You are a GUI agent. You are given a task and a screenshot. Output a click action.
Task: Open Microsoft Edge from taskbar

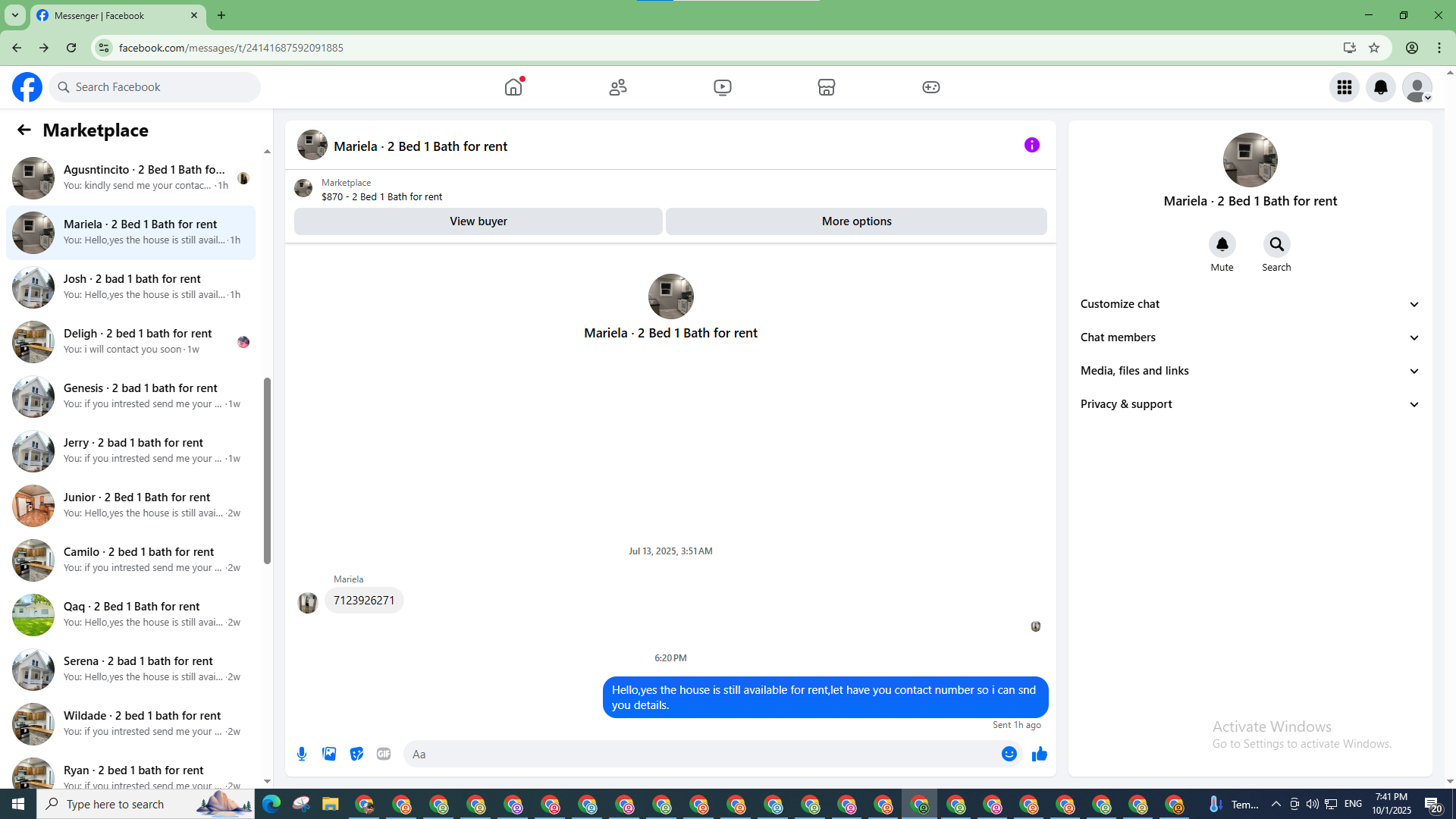[x=271, y=804]
